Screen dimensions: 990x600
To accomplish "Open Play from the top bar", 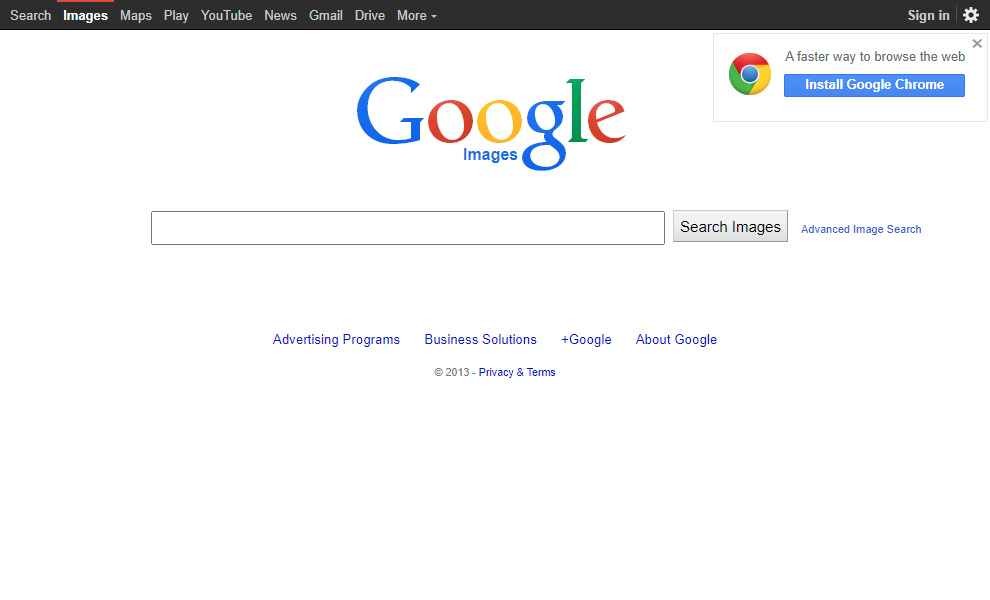I will coord(176,16).
